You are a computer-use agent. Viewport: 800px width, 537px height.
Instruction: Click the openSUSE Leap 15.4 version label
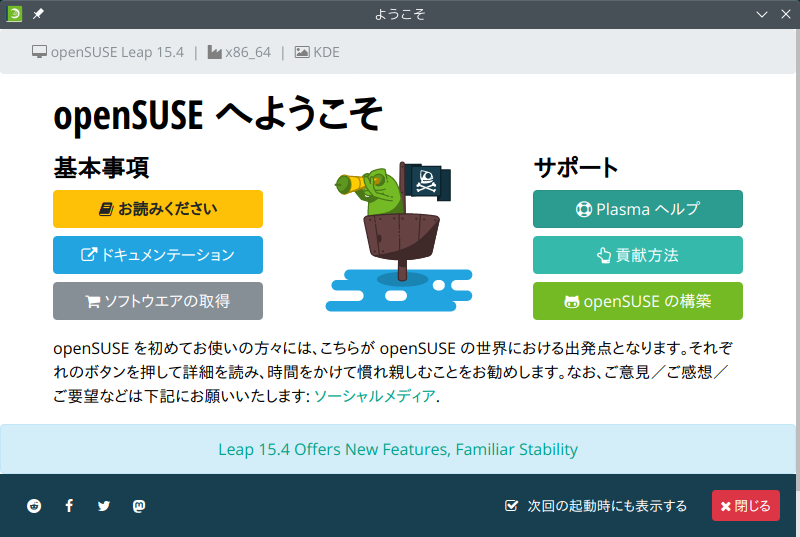tap(117, 52)
